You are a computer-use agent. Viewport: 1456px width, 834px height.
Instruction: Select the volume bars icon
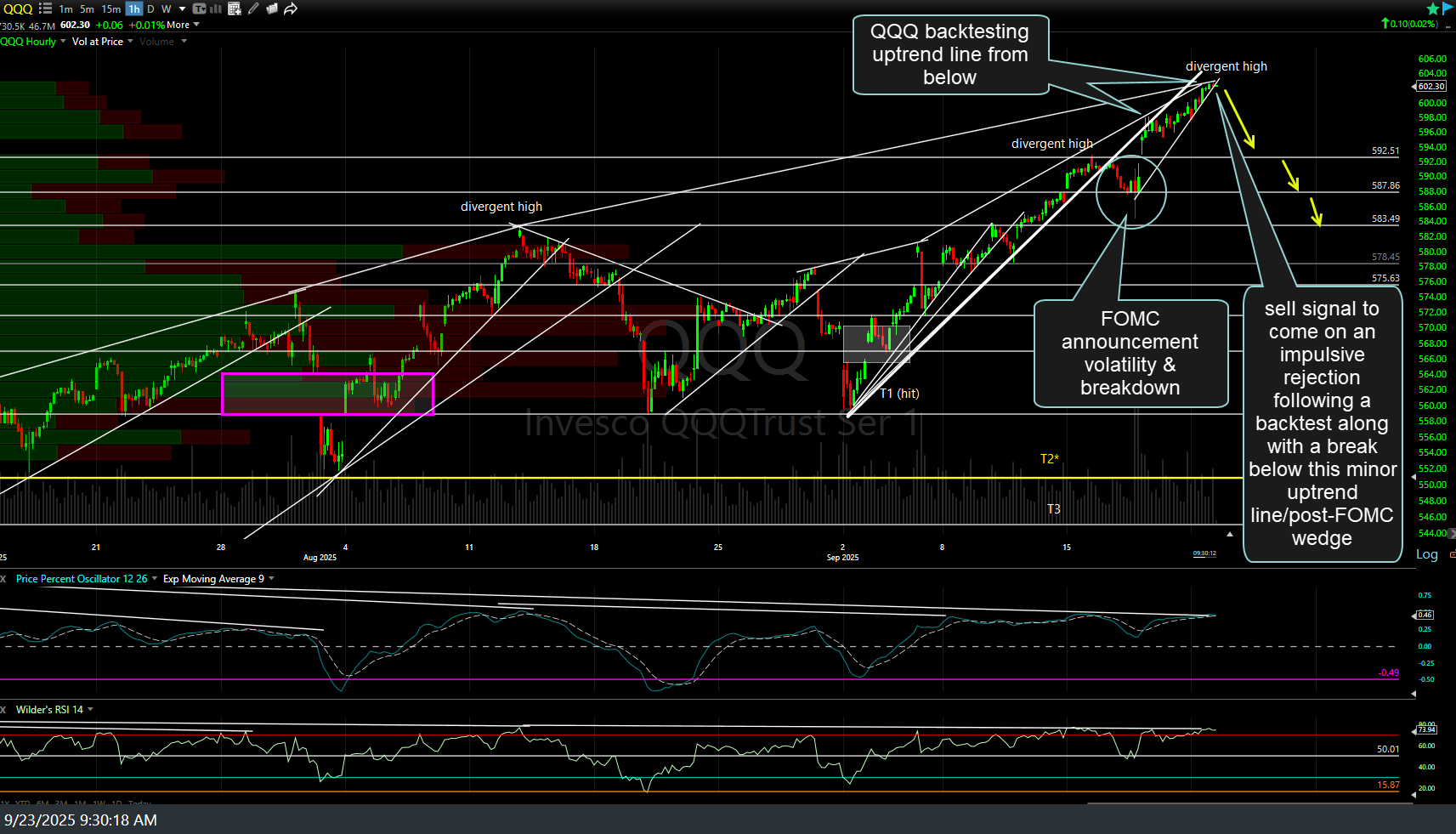[215, 9]
